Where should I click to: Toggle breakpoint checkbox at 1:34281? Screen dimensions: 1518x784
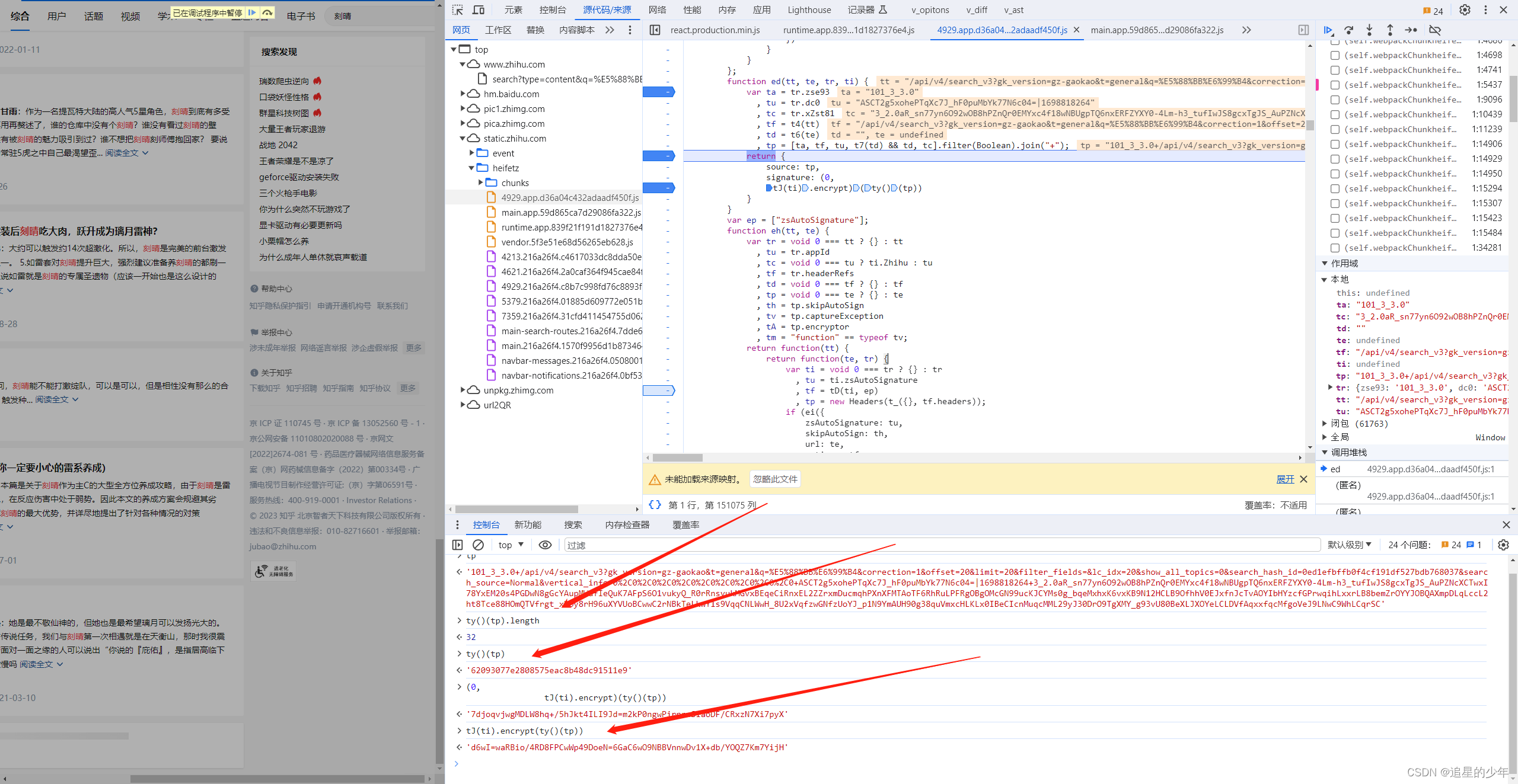point(1335,248)
